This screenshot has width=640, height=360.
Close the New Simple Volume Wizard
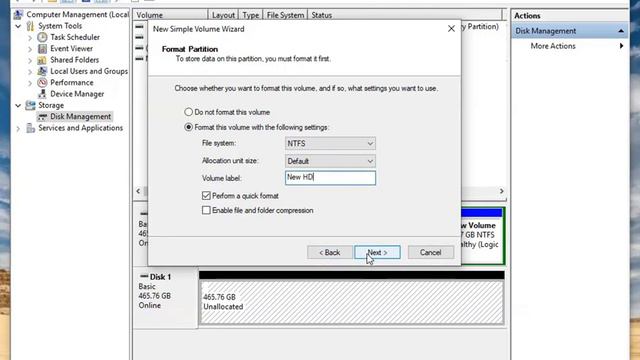(x=451, y=29)
